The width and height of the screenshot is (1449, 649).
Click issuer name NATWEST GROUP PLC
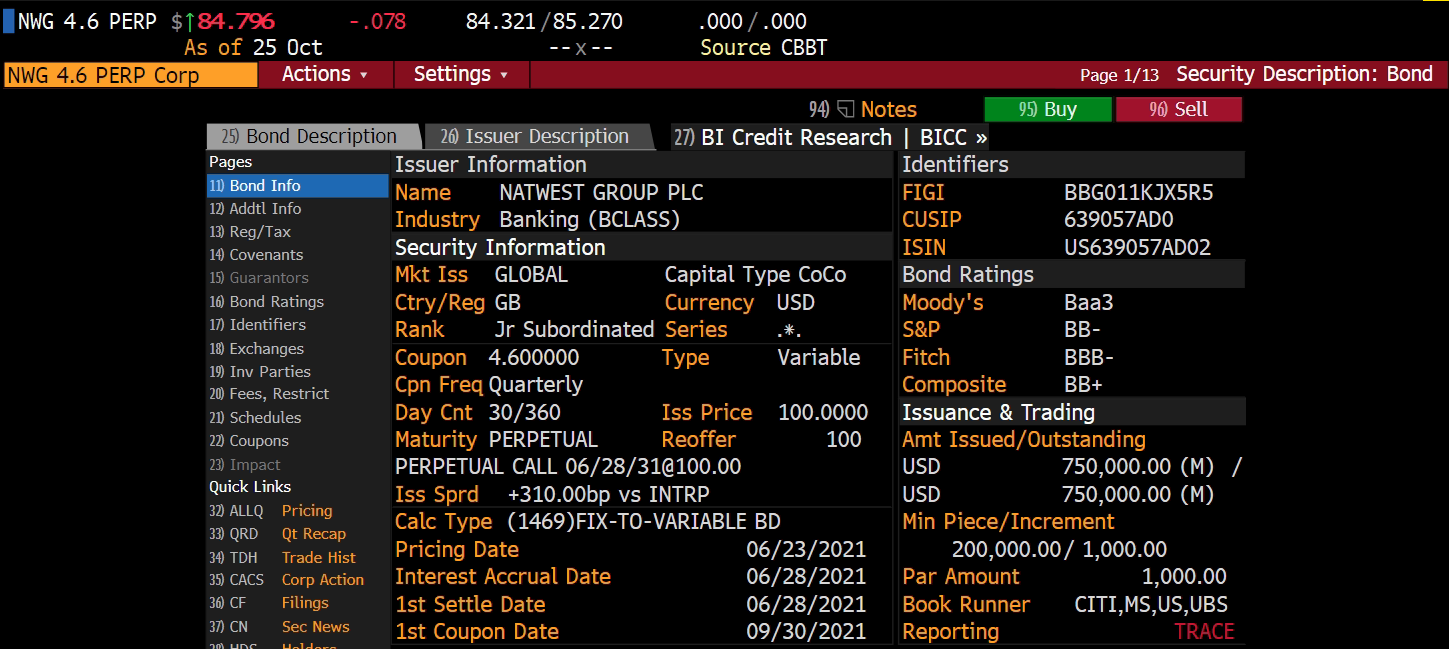[604, 193]
